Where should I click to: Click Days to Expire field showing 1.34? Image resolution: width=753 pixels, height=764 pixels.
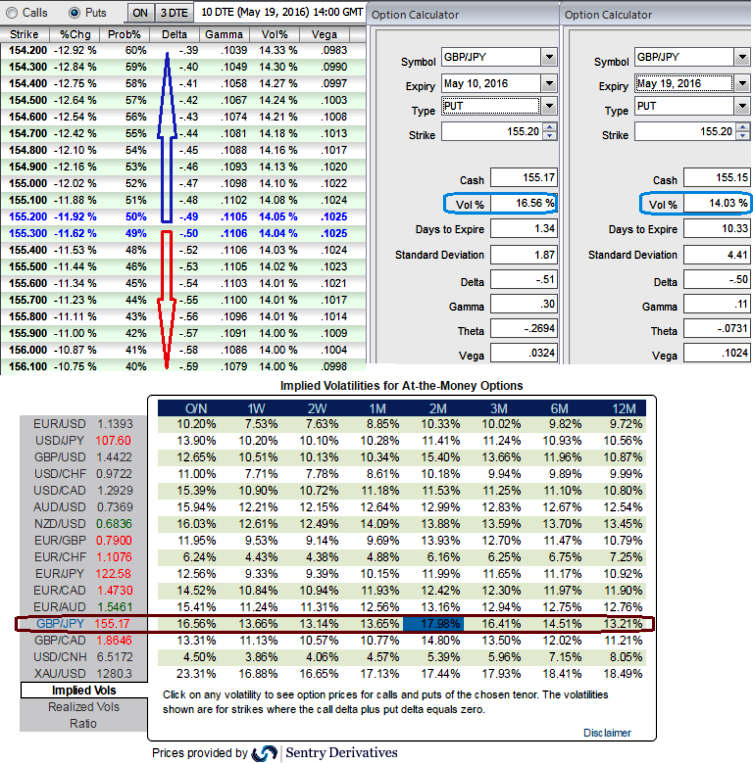[523, 229]
